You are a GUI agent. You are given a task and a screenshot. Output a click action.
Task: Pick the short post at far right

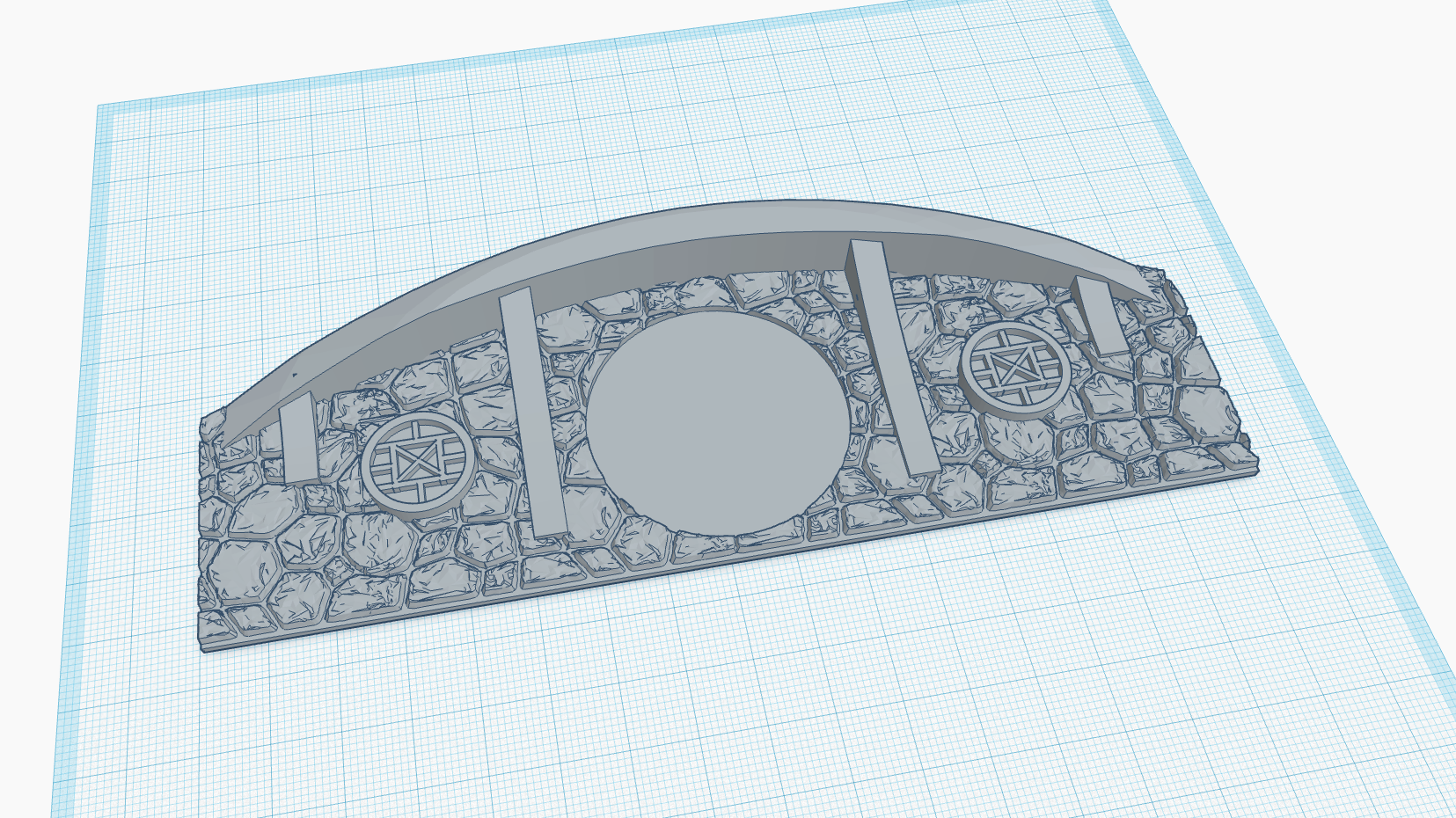[x=1101, y=315]
